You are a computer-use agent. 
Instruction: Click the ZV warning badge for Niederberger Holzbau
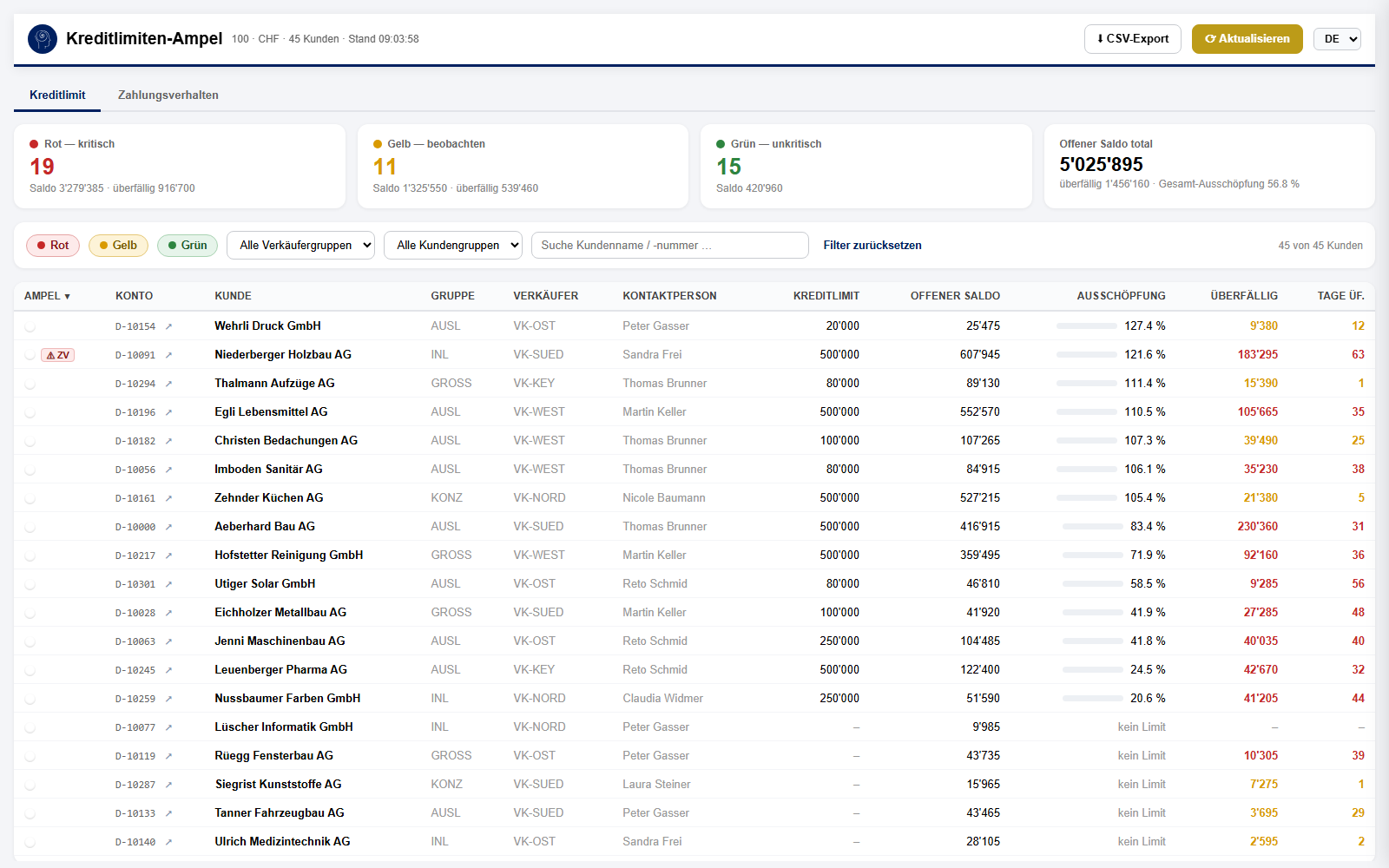point(57,355)
